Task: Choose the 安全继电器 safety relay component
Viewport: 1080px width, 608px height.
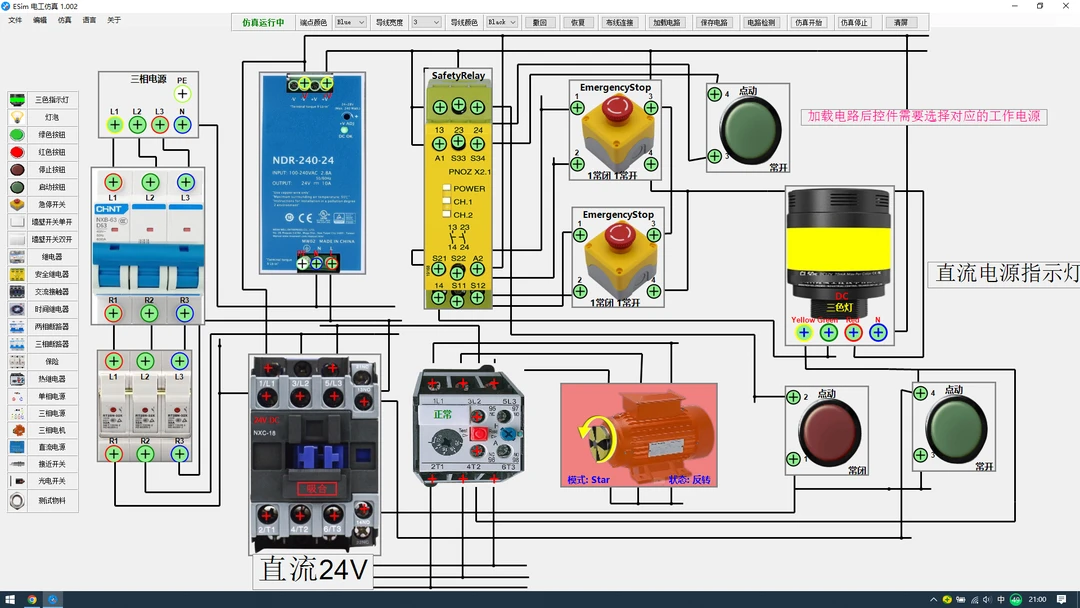Action: point(43,274)
